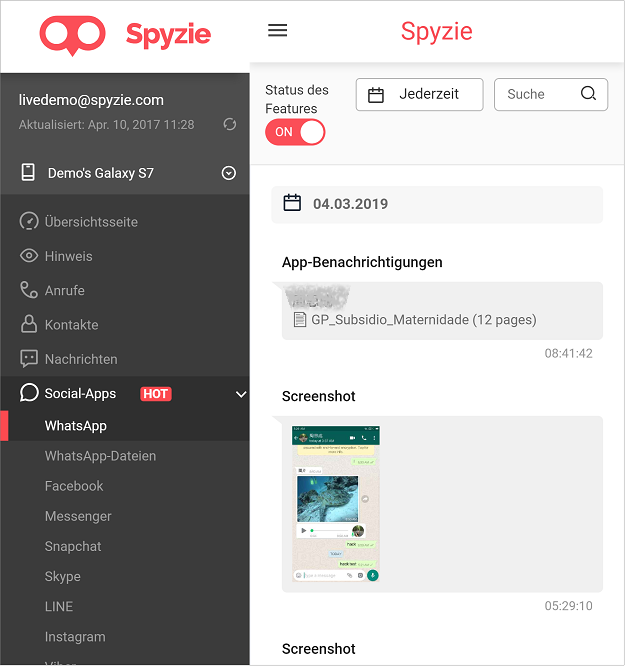Screen dimensions: 625x666
Task: Click the HOT badge
Action: [156, 394]
